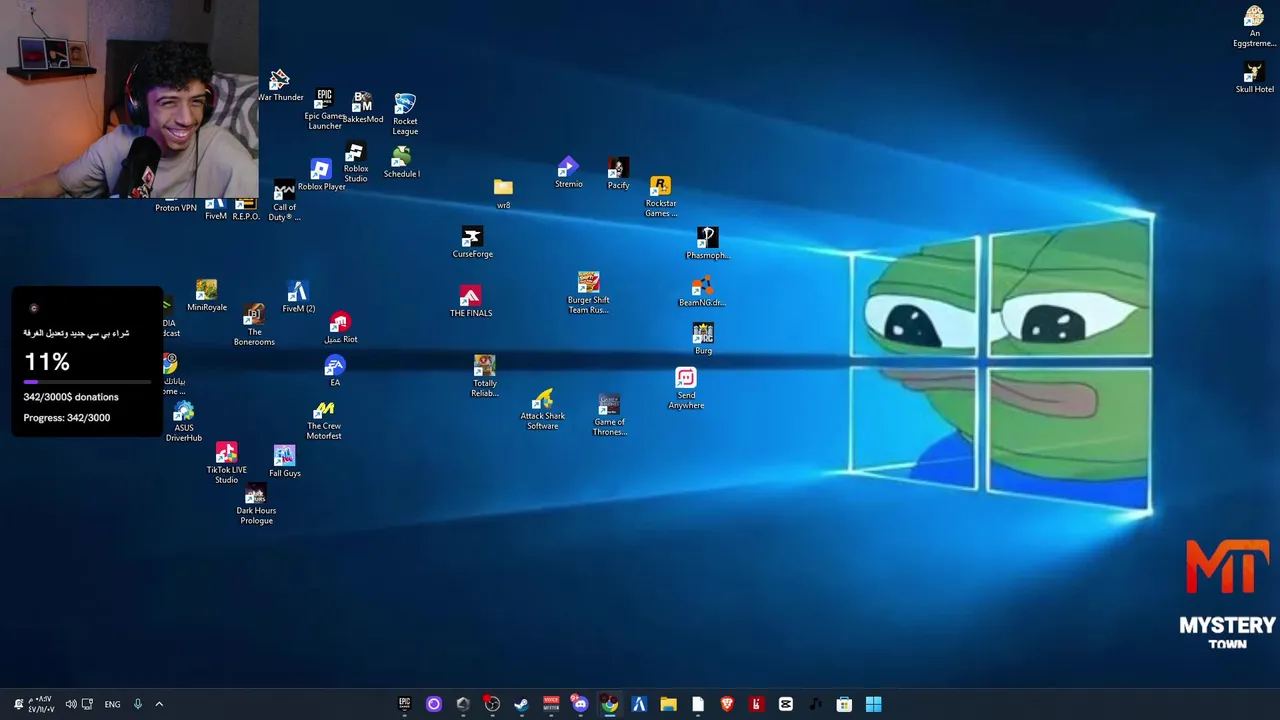Viewport: 1280px width, 720px height.
Task: Switch to Steam in taskbar
Action: (x=521, y=704)
